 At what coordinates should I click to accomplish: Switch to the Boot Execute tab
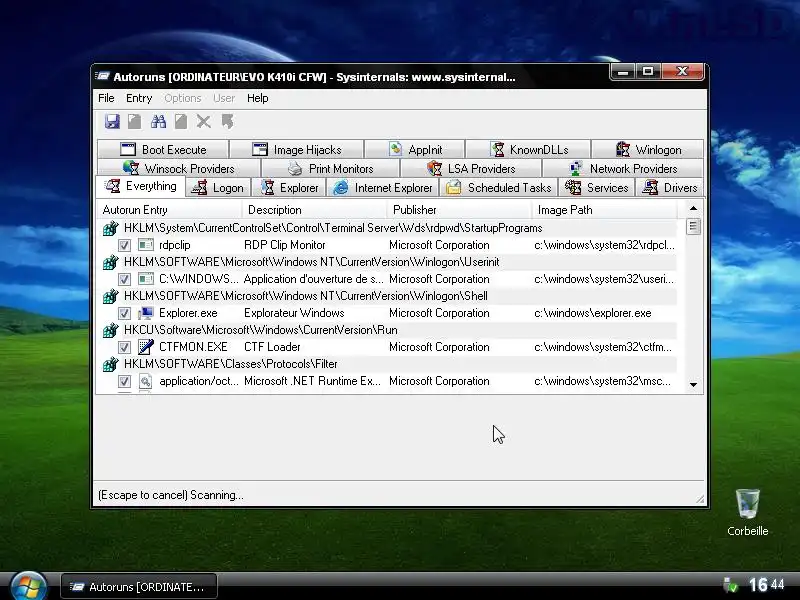[x=163, y=149]
